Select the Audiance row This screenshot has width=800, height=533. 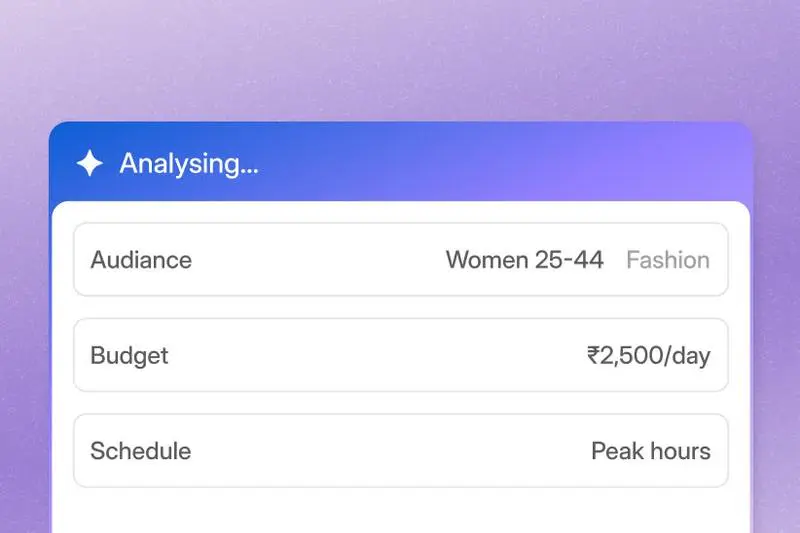click(401, 260)
